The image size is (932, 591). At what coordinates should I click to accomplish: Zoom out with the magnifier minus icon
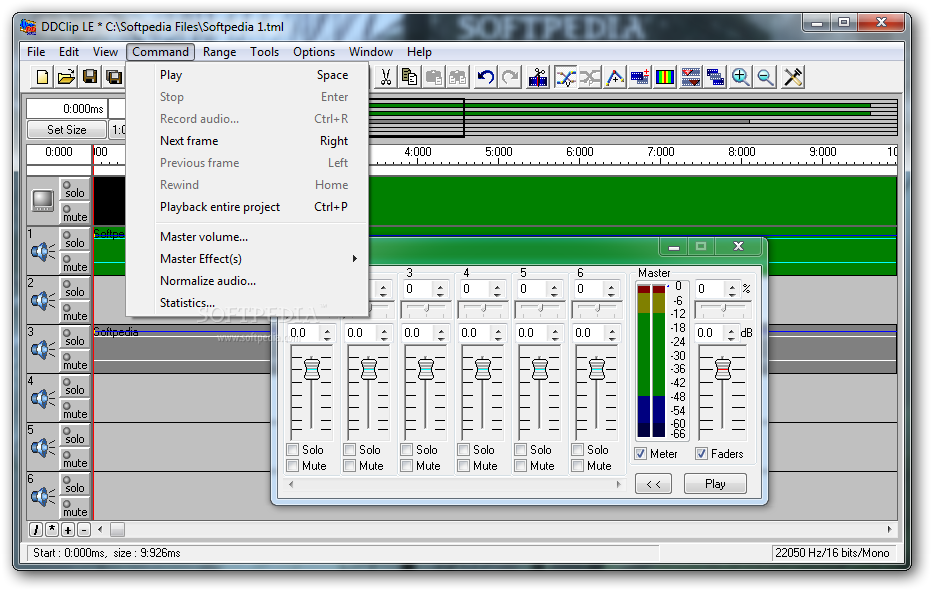click(x=766, y=77)
